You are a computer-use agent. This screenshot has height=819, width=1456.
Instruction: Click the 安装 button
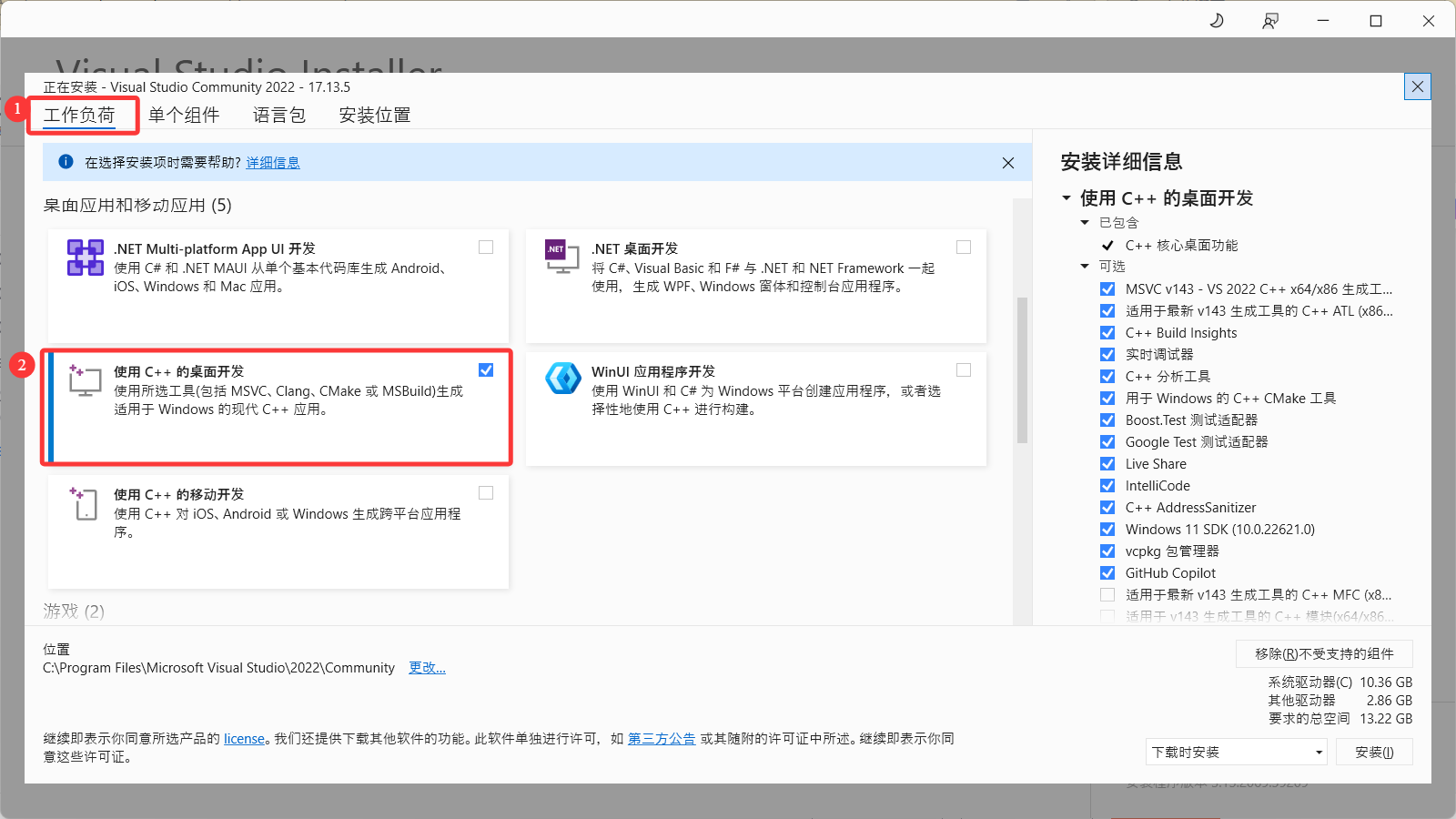(1374, 752)
